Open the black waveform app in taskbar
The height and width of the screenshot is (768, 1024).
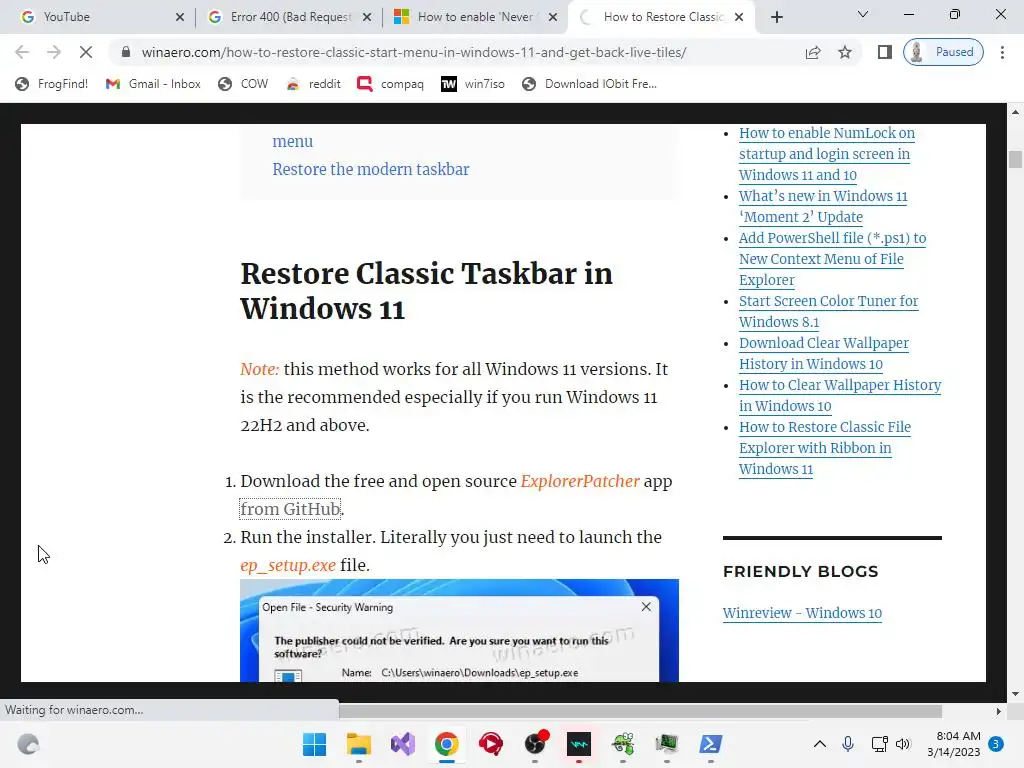pos(579,744)
